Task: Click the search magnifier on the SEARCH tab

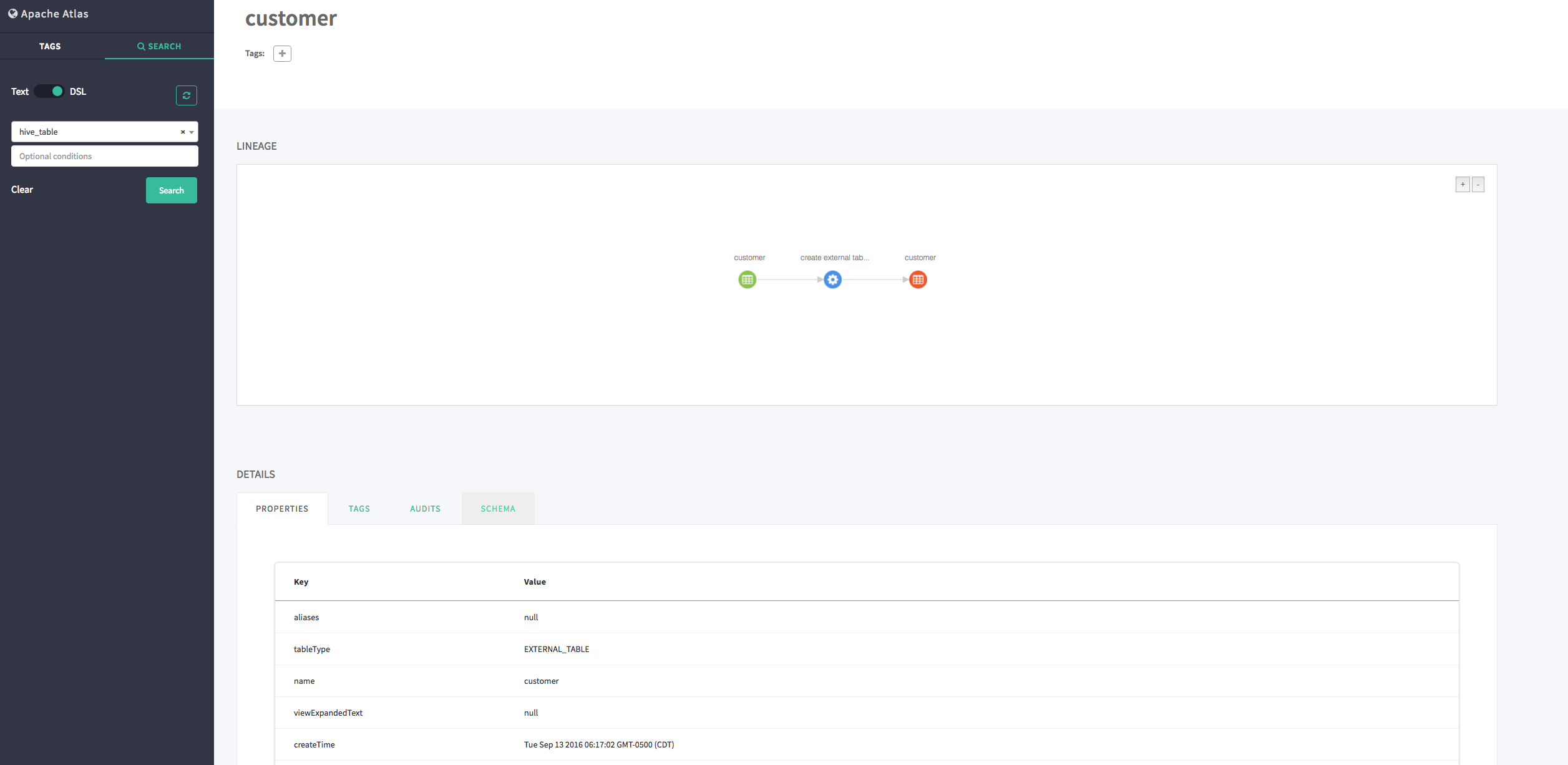Action: pyautogui.click(x=140, y=46)
